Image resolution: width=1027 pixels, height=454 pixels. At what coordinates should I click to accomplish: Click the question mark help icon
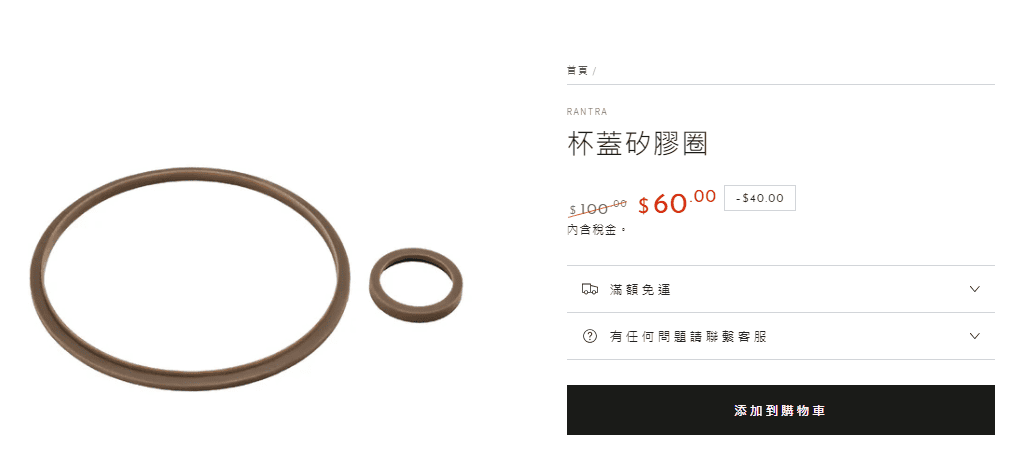pos(589,336)
